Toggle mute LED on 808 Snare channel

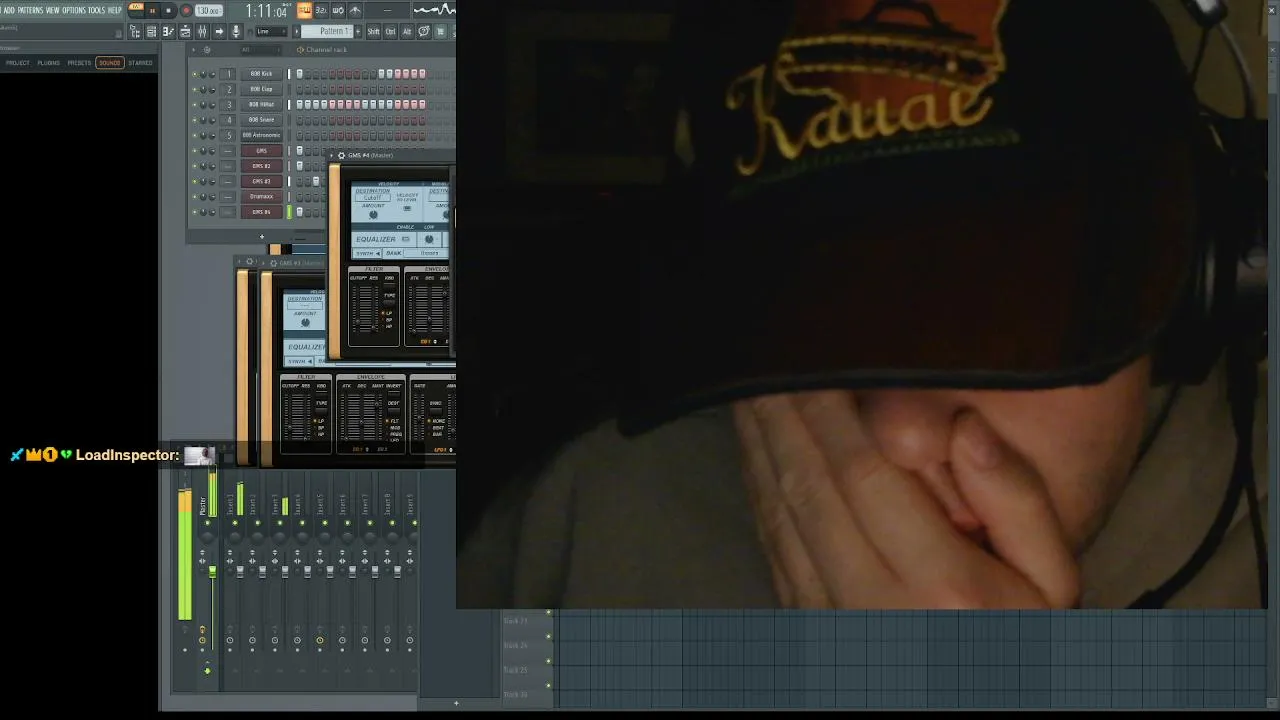tap(194, 120)
